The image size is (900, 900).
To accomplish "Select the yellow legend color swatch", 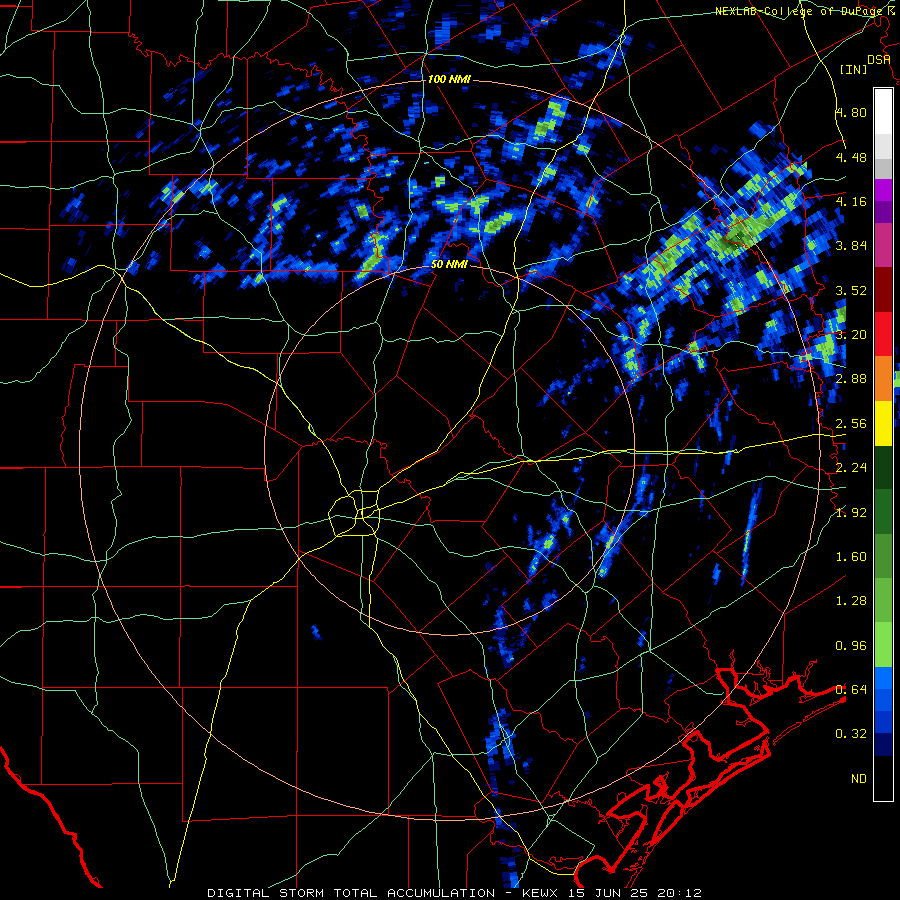I will [x=883, y=424].
